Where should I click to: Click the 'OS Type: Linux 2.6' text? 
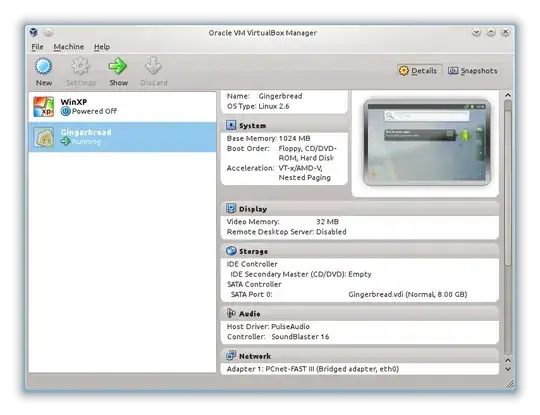258,106
